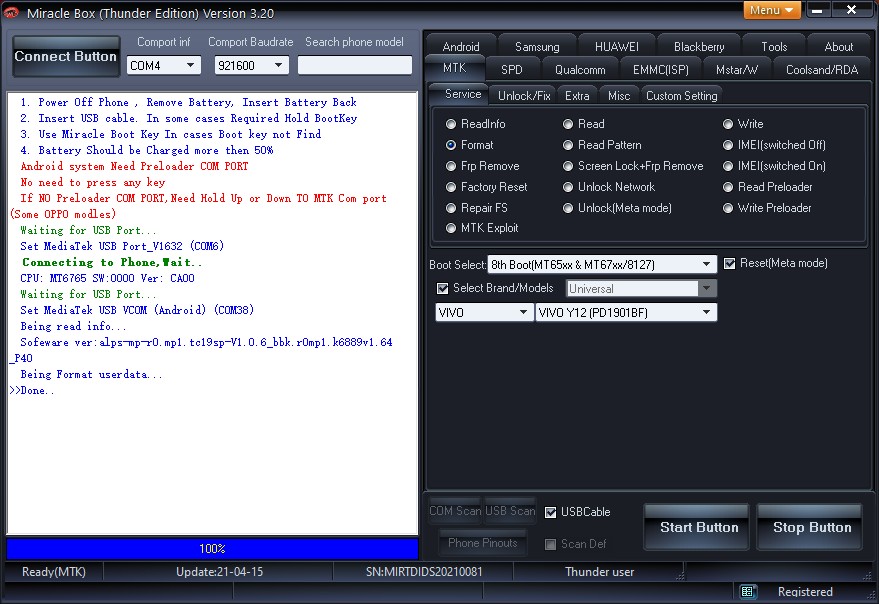
Task: Click the Update:21-04-15 status entry
Action: (219, 571)
